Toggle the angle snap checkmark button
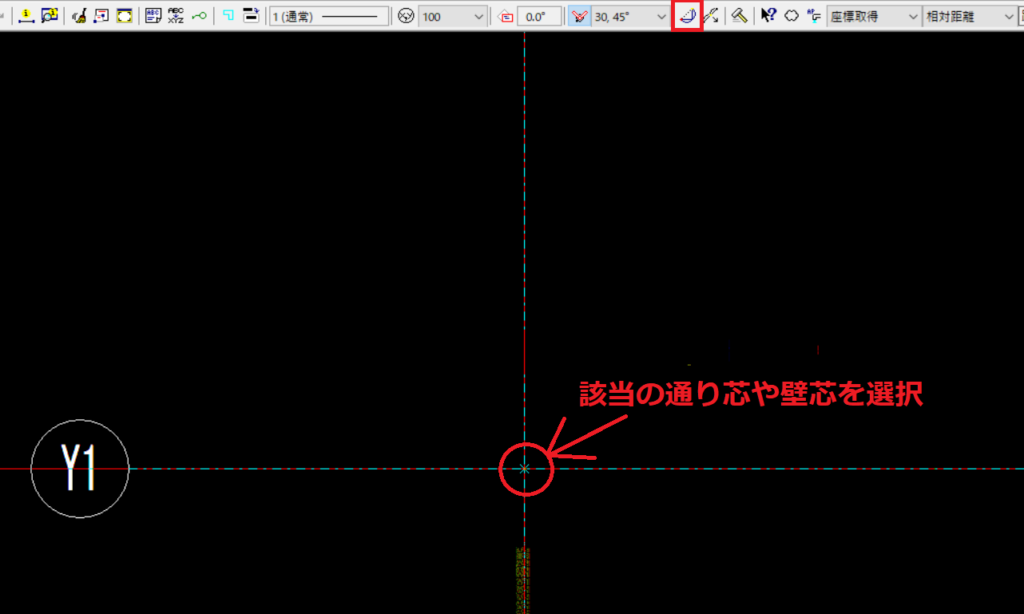Screen dimensions: 1024x614 pos(579,16)
